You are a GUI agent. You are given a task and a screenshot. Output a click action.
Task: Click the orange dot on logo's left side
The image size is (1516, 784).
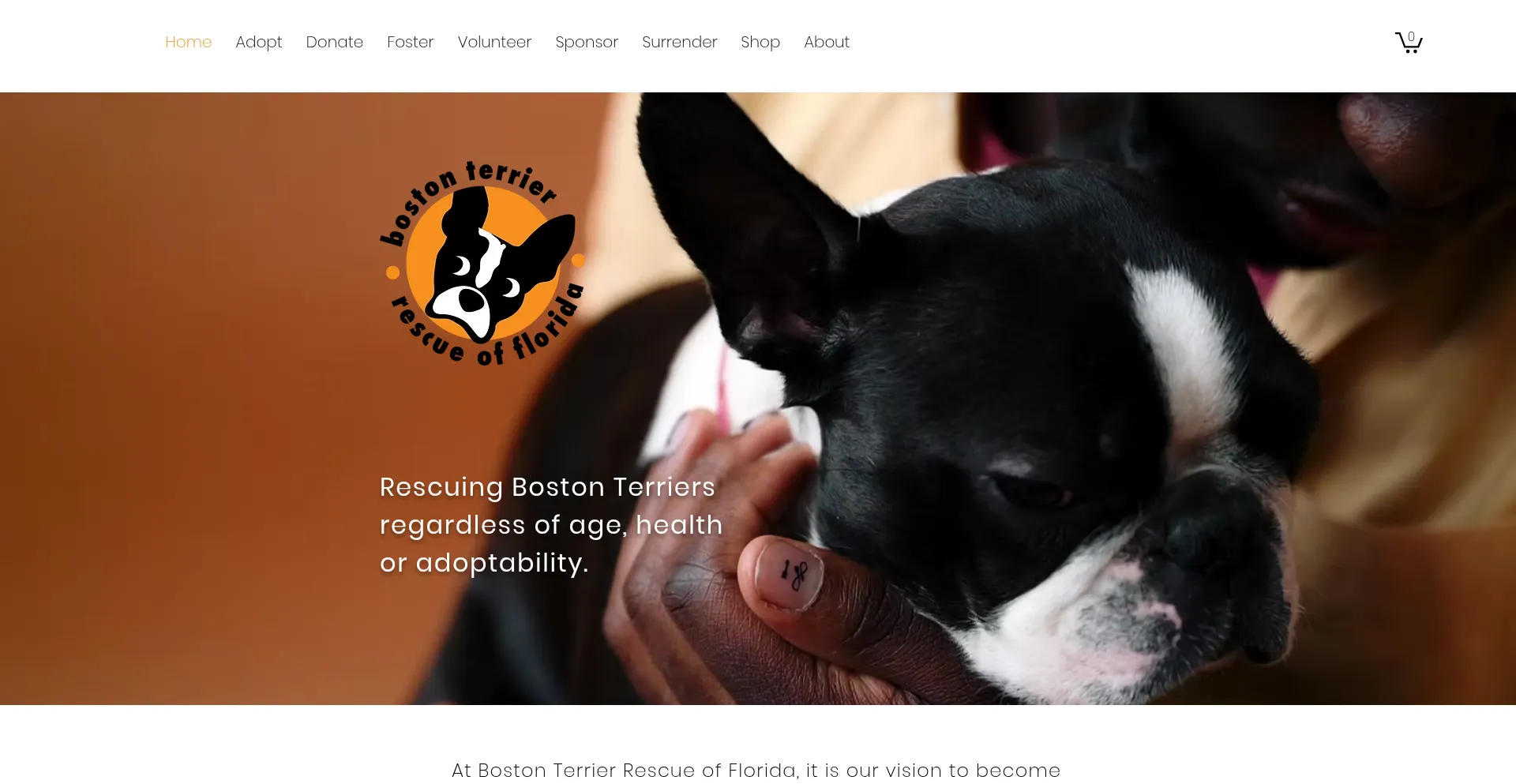(392, 273)
